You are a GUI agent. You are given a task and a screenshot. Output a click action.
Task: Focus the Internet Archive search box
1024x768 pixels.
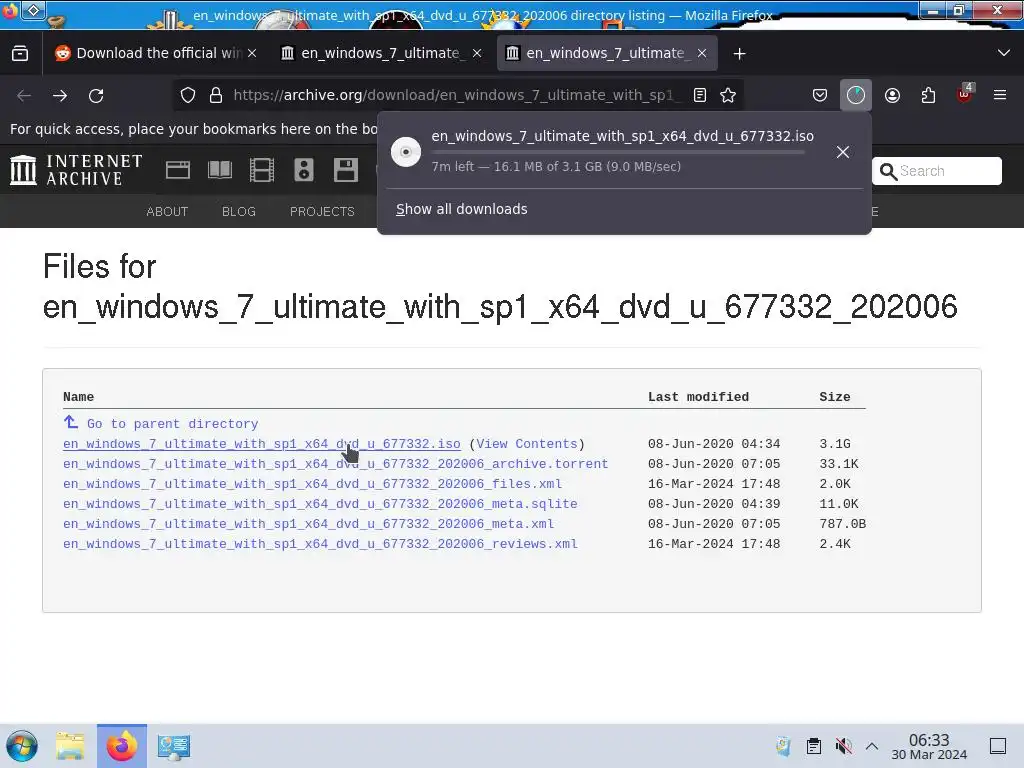(936, 171)
